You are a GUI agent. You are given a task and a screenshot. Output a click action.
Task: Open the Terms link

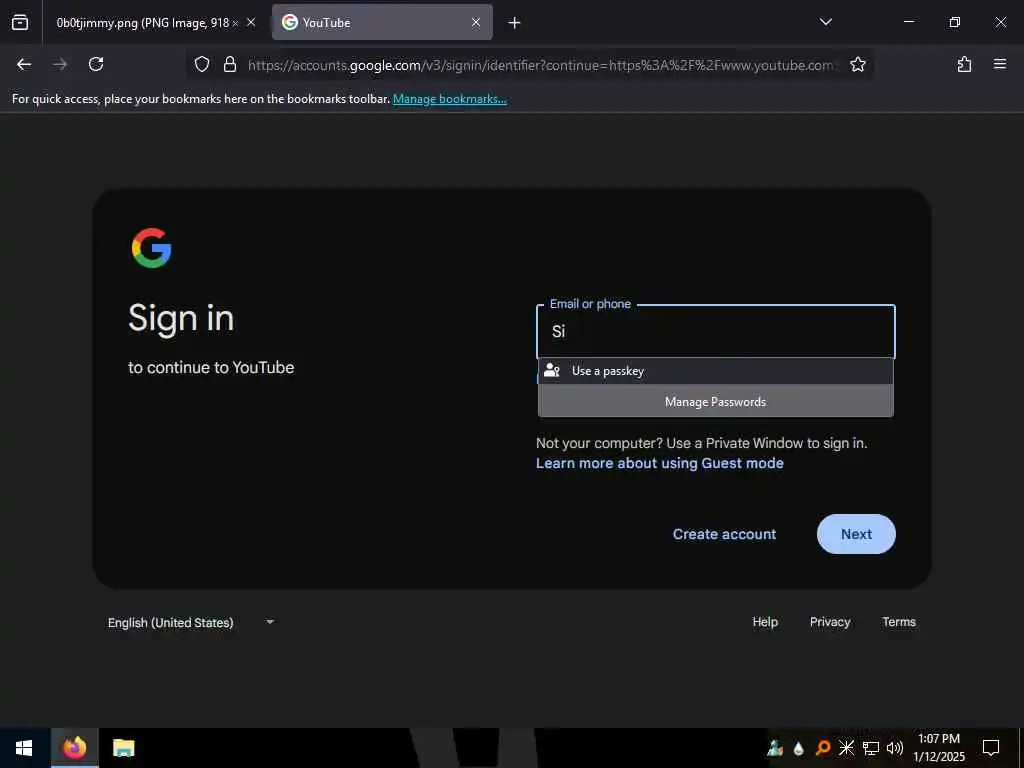pos(899,622)
